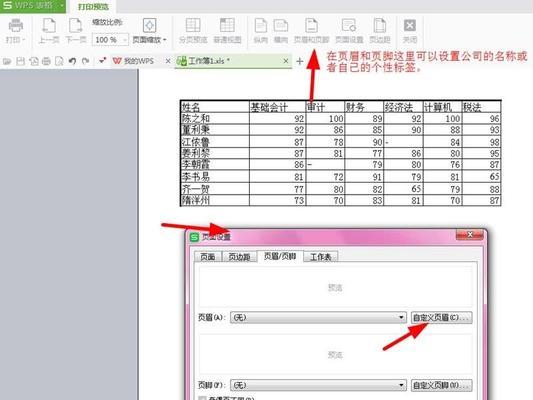Click the custom header (自定义页眉) button
Image resolution: width=533 pixels, height=400 pixels.
tap(441, 317)
